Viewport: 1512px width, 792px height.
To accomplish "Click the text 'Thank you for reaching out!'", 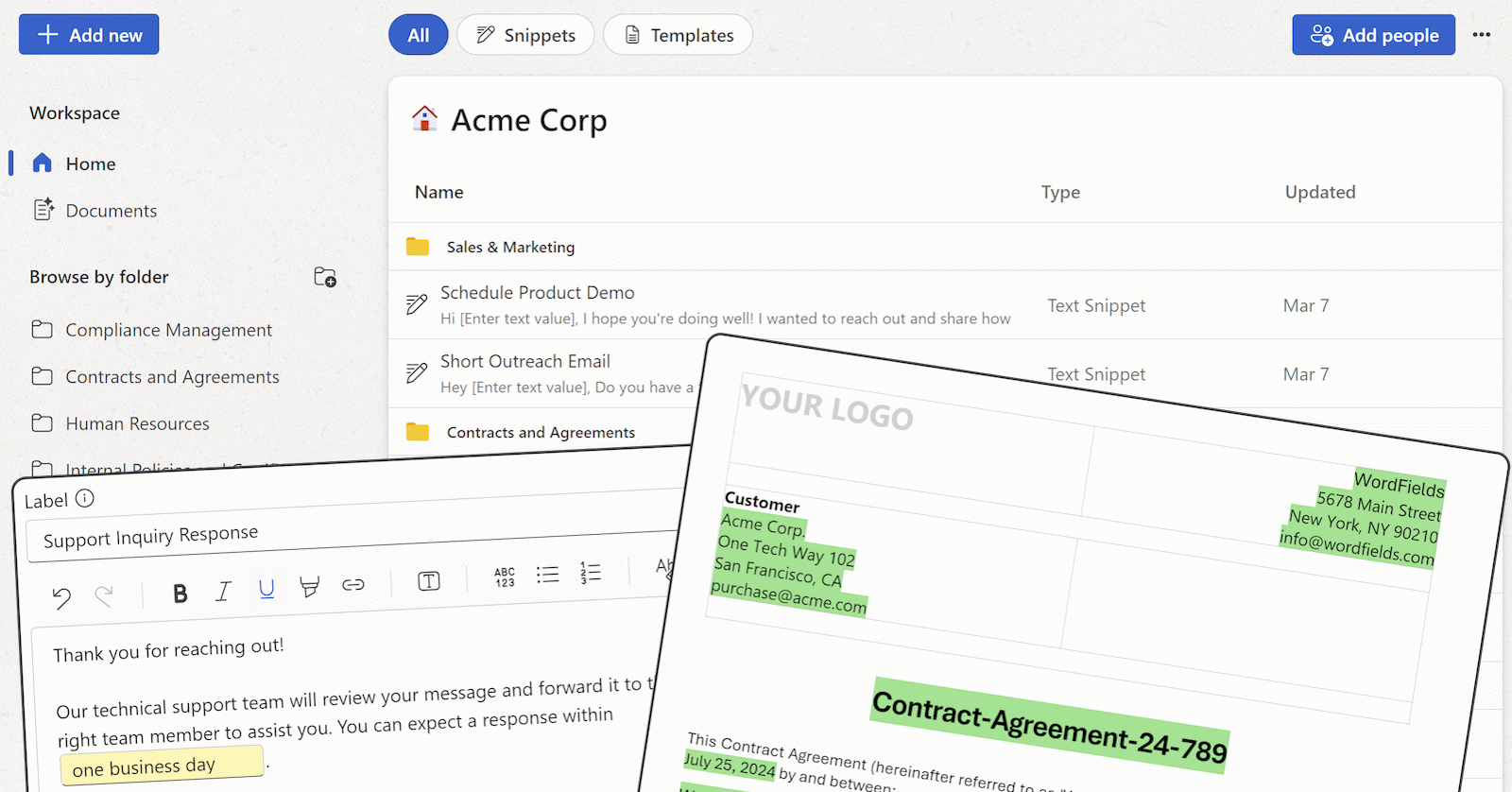I will [168, 650].
